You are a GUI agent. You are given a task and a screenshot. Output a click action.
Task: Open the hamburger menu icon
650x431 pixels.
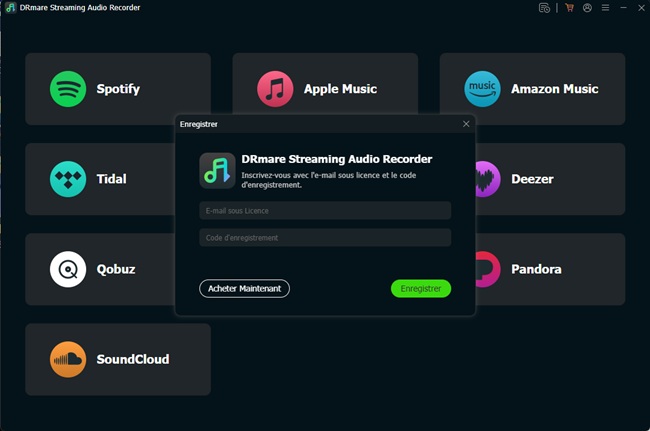(x=606, y=7)
